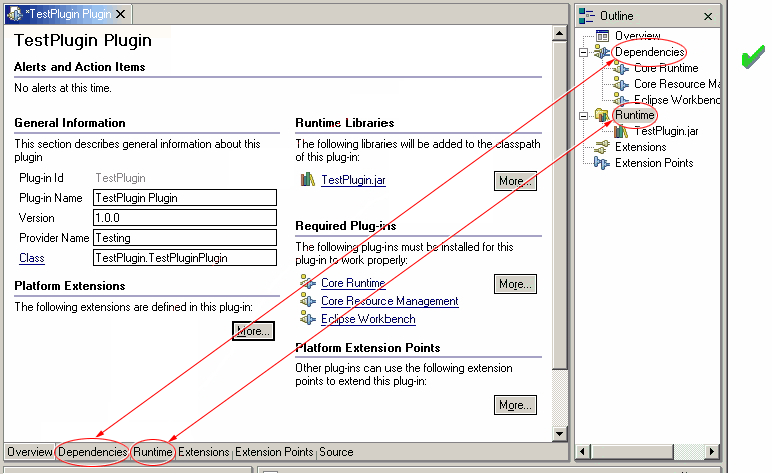Click the 'Alerts and Action Items' heading
Image resolution: width=772 pixels, height=474 pixels.
[x=79, y=67]
